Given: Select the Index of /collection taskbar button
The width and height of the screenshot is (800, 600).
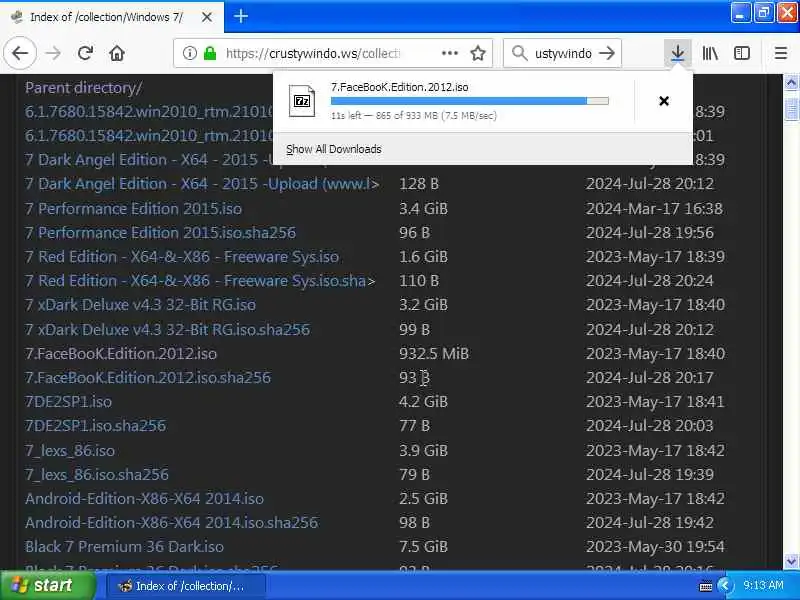Looking at the screenshot, I should coord(186,586).
